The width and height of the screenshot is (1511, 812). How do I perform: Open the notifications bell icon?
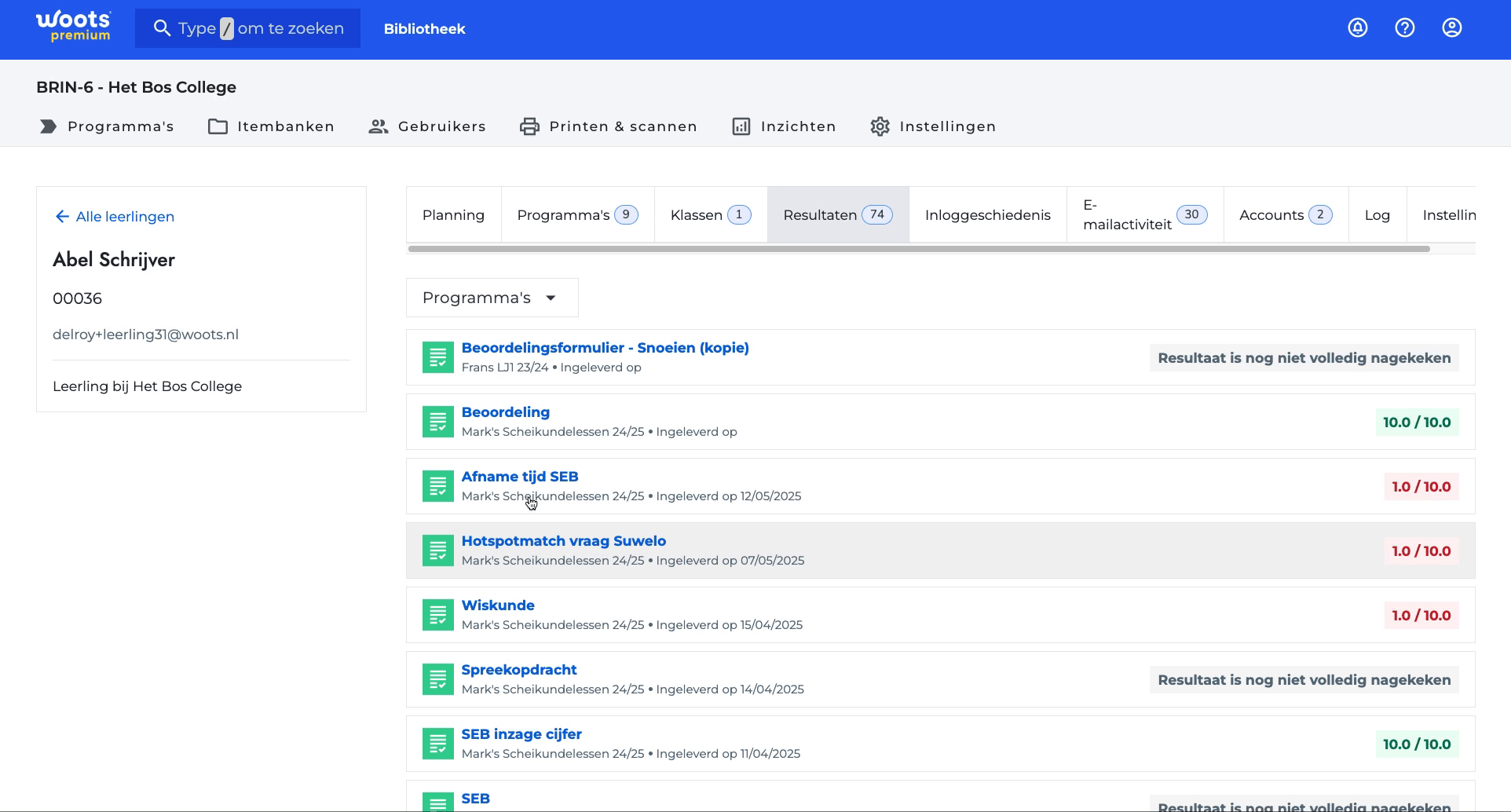[x=1358, y=28]
